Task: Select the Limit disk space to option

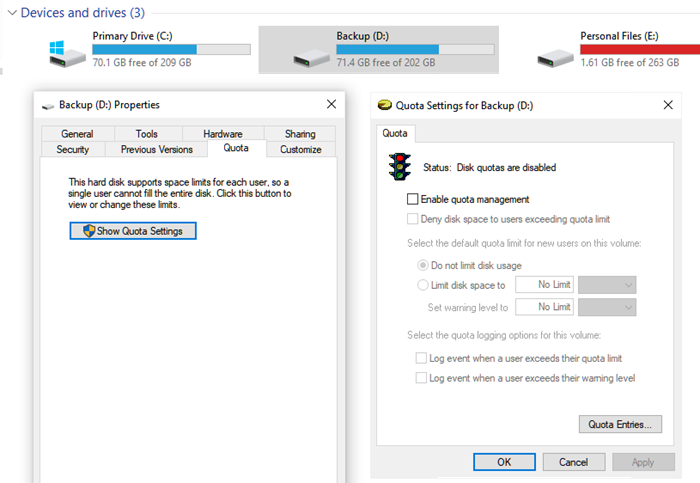Action: tap(422, 285)
